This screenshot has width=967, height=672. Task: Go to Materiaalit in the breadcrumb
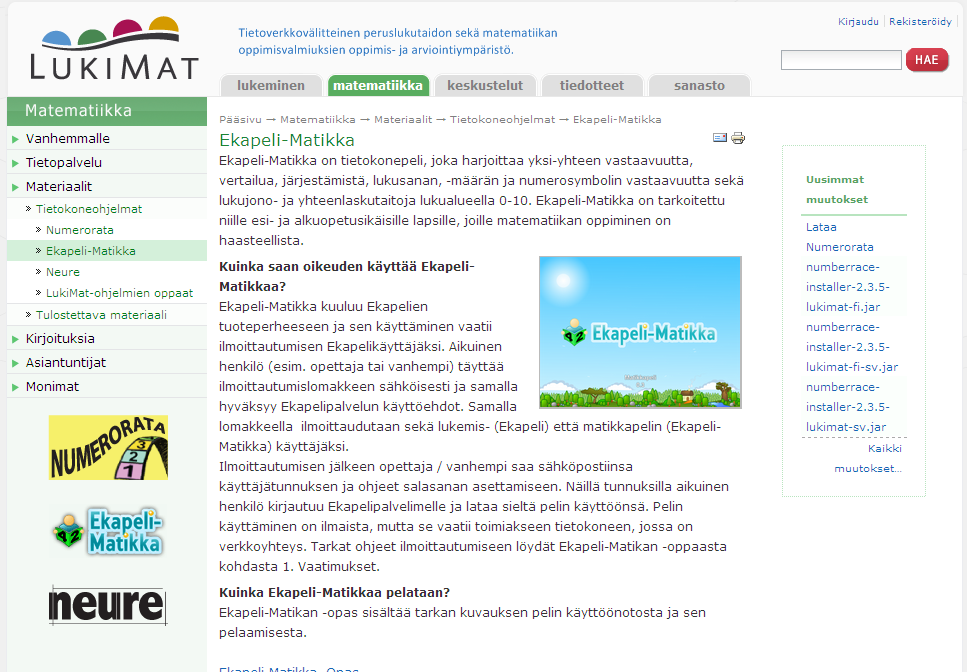[403, 120]
